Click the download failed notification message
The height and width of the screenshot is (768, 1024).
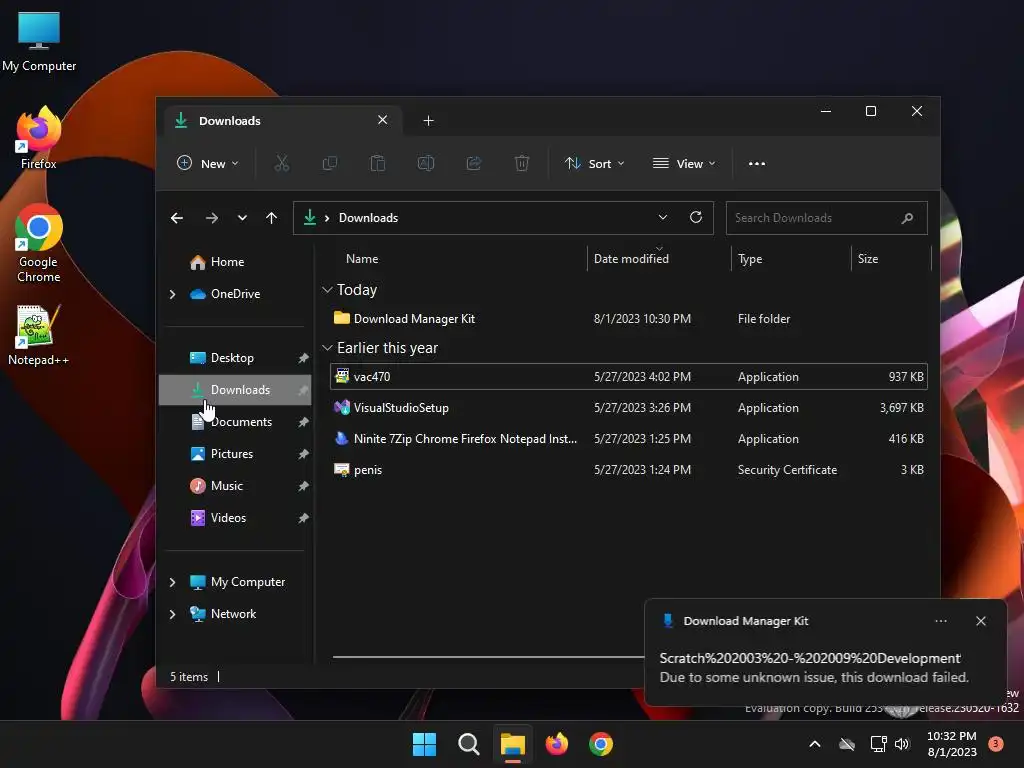pos(814,678)
